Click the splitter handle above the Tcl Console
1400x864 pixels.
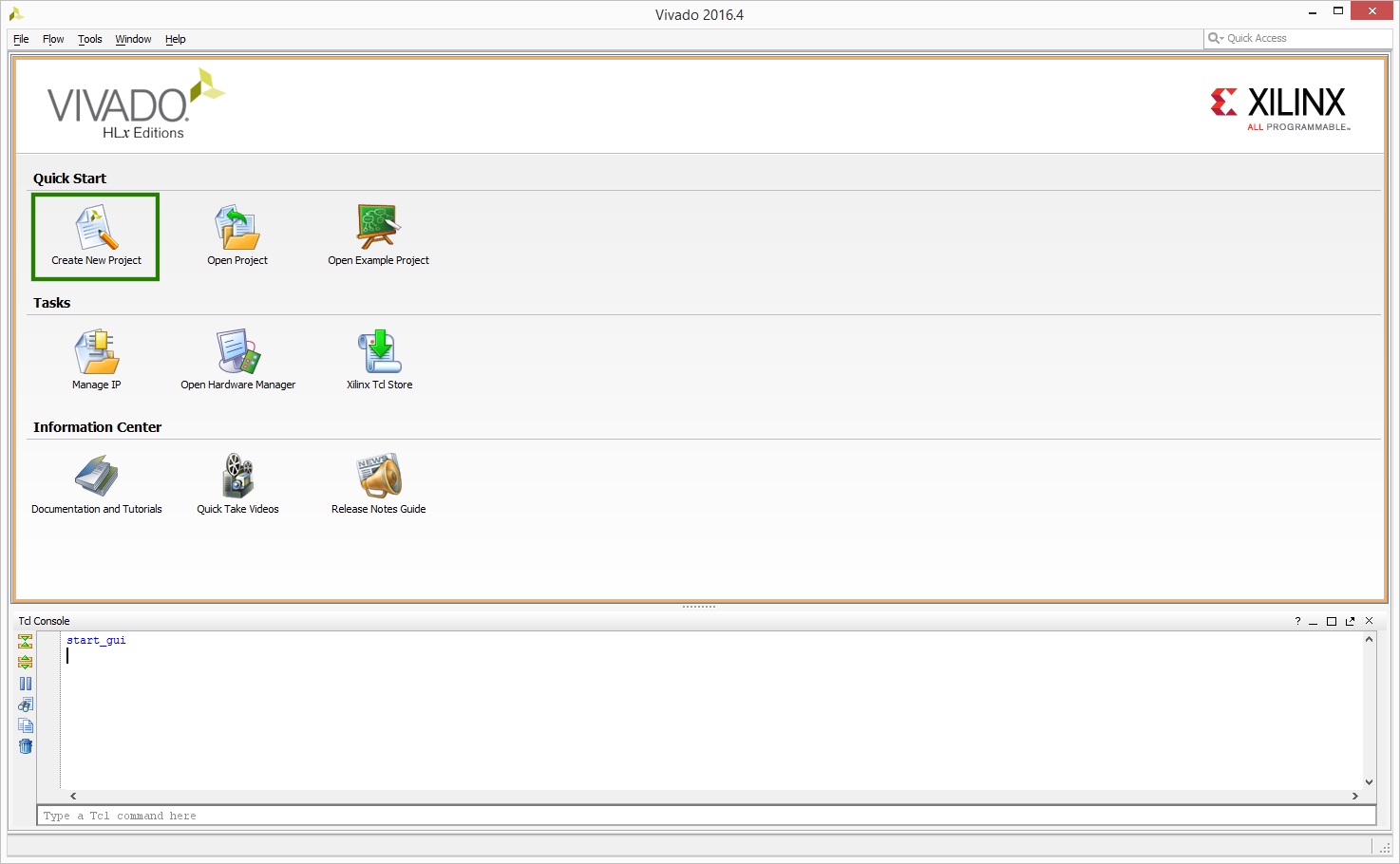(699, 607)
